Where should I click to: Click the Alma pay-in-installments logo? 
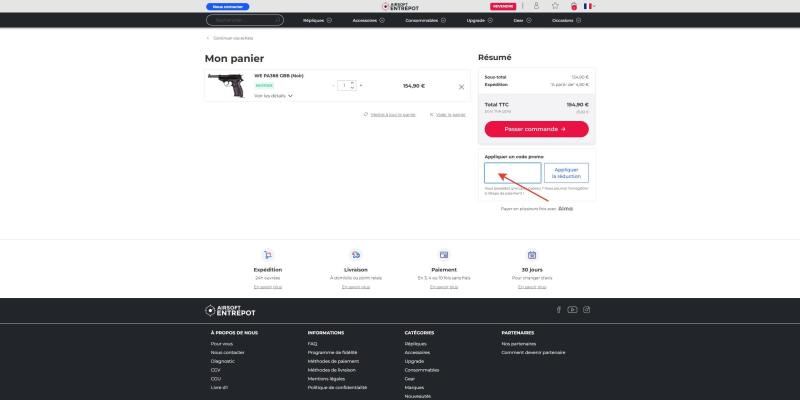point(565,209)
